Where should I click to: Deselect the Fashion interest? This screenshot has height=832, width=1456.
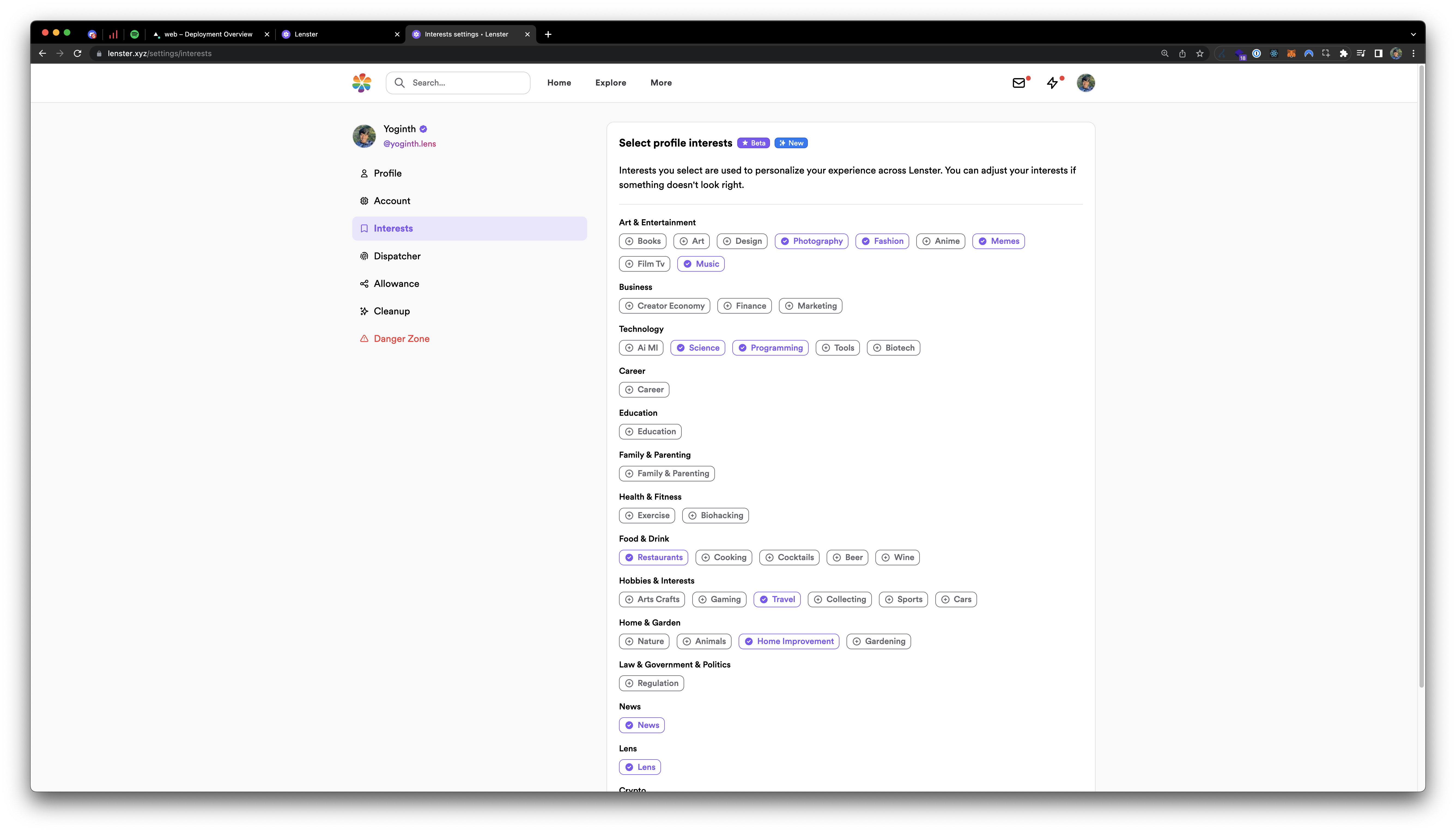pos(882,241)
